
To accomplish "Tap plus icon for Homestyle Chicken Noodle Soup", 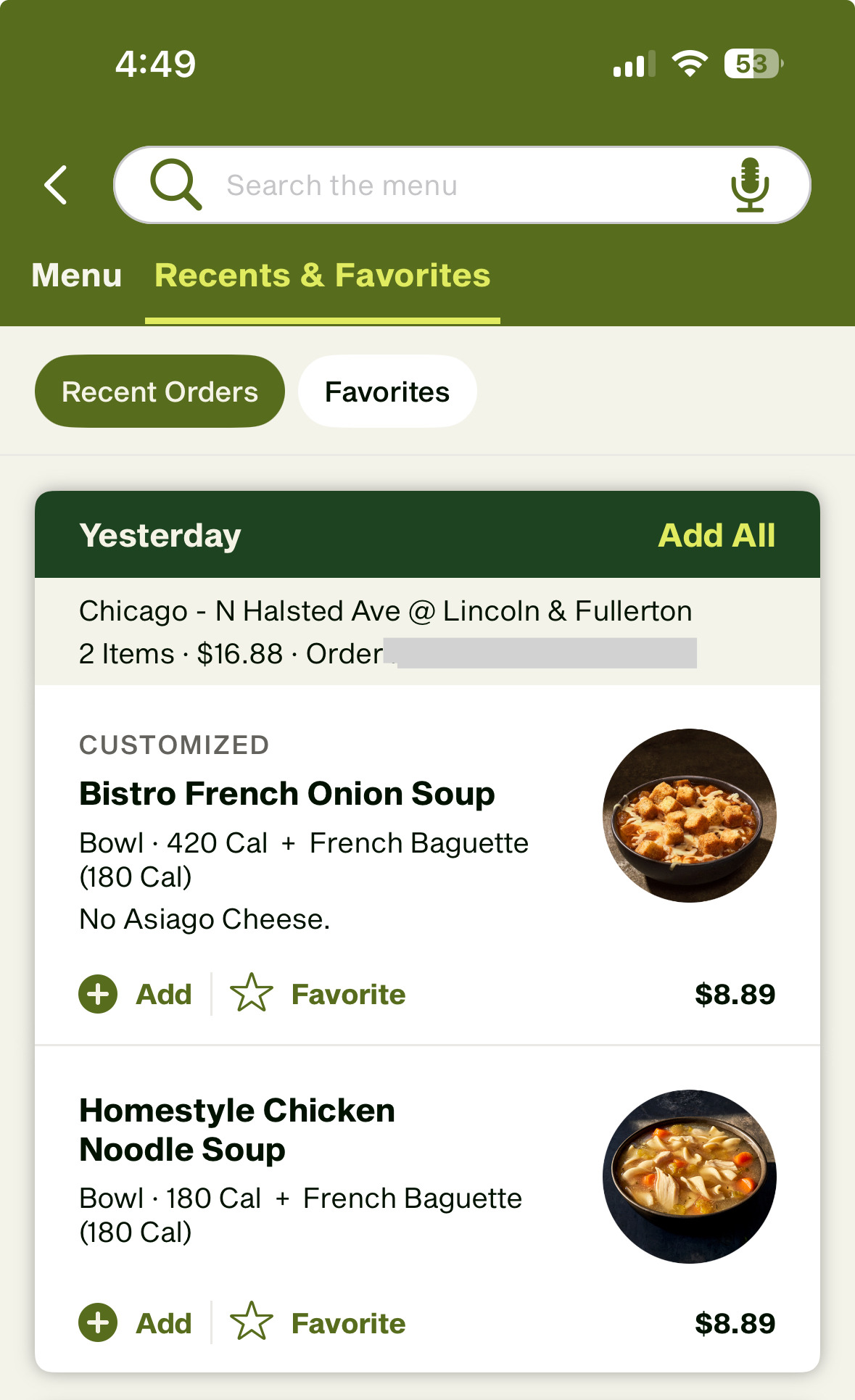I will 98,1322.
